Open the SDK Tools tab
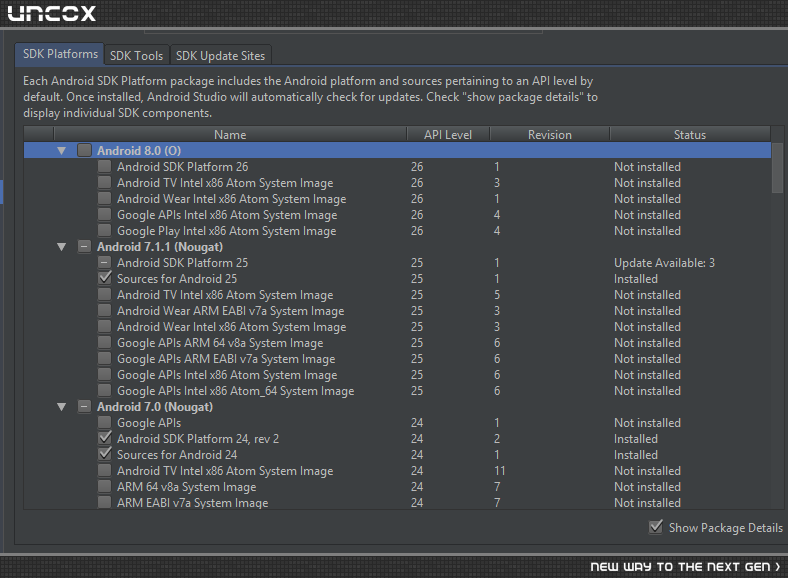788x578 pixels. 136,56
